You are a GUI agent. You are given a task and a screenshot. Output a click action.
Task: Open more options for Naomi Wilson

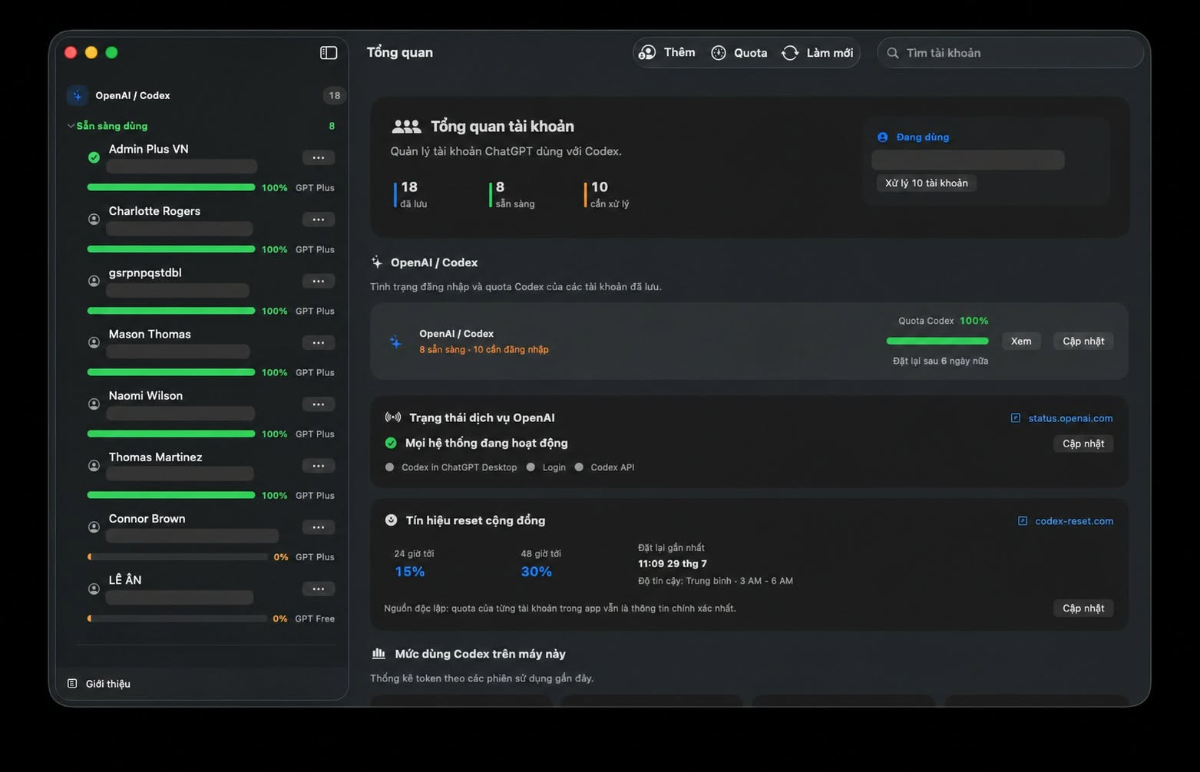(318, 405)
